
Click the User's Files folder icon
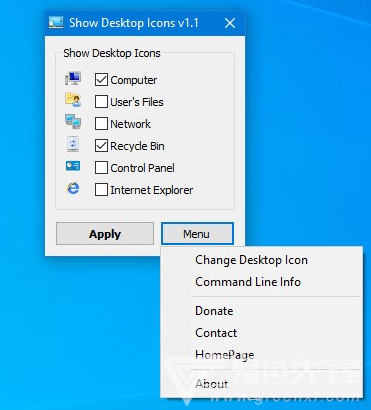click(73, 100)
